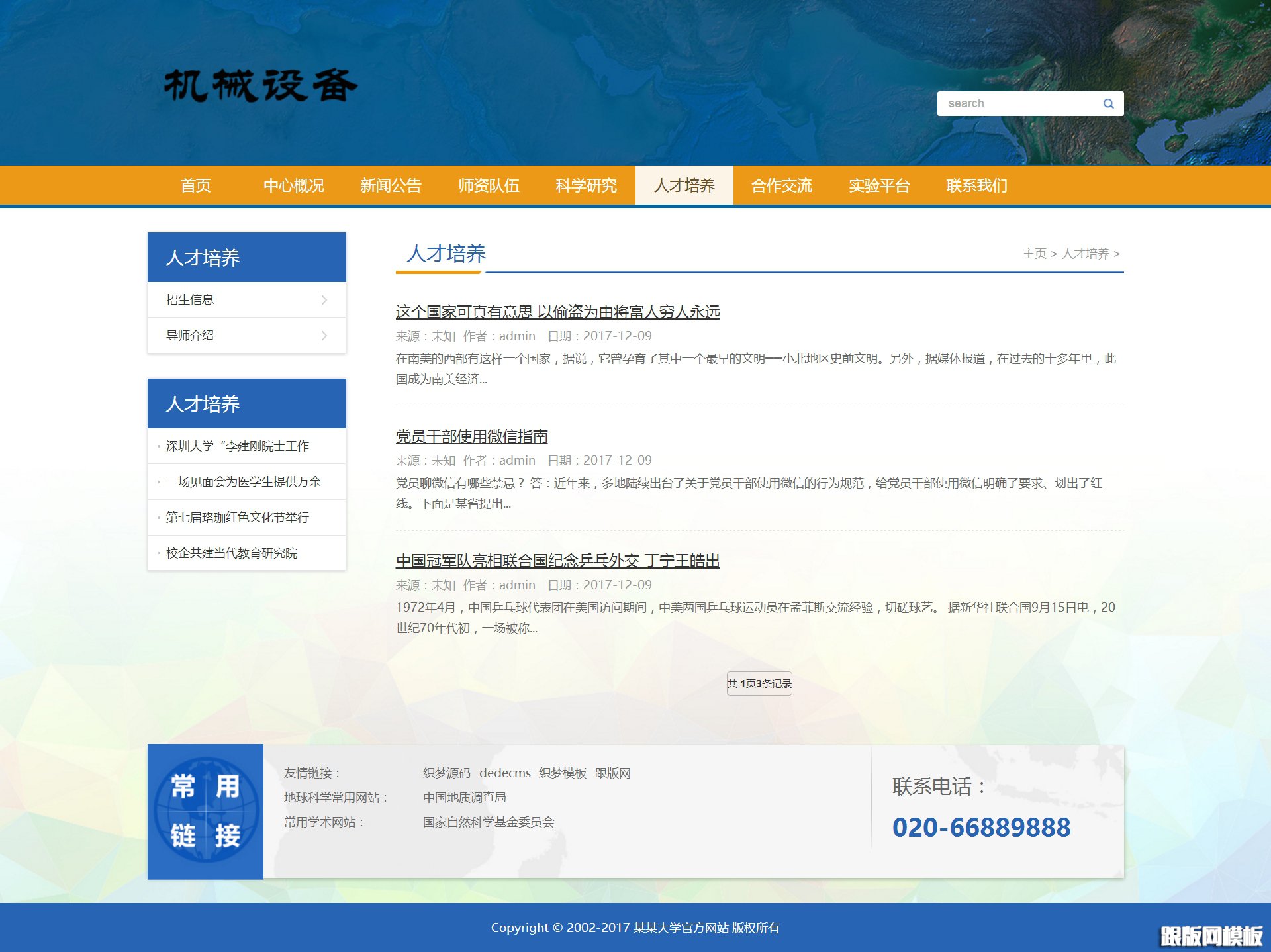Open 深圳大学李建刚院士工作 sidebar article
Screen dimensions: 1271x952
[238, 446]
